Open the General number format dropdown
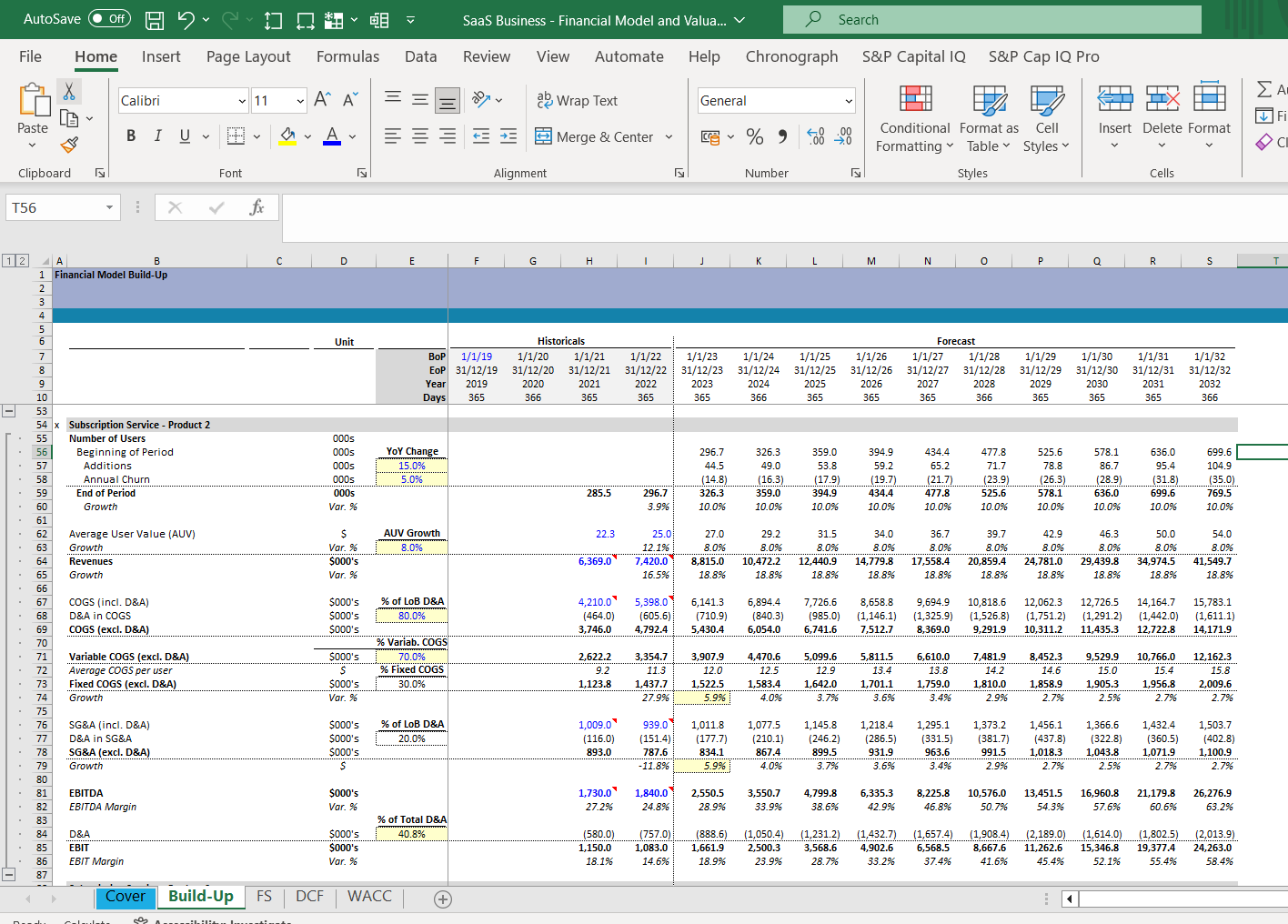1288x924 pixels. (848, 101)
